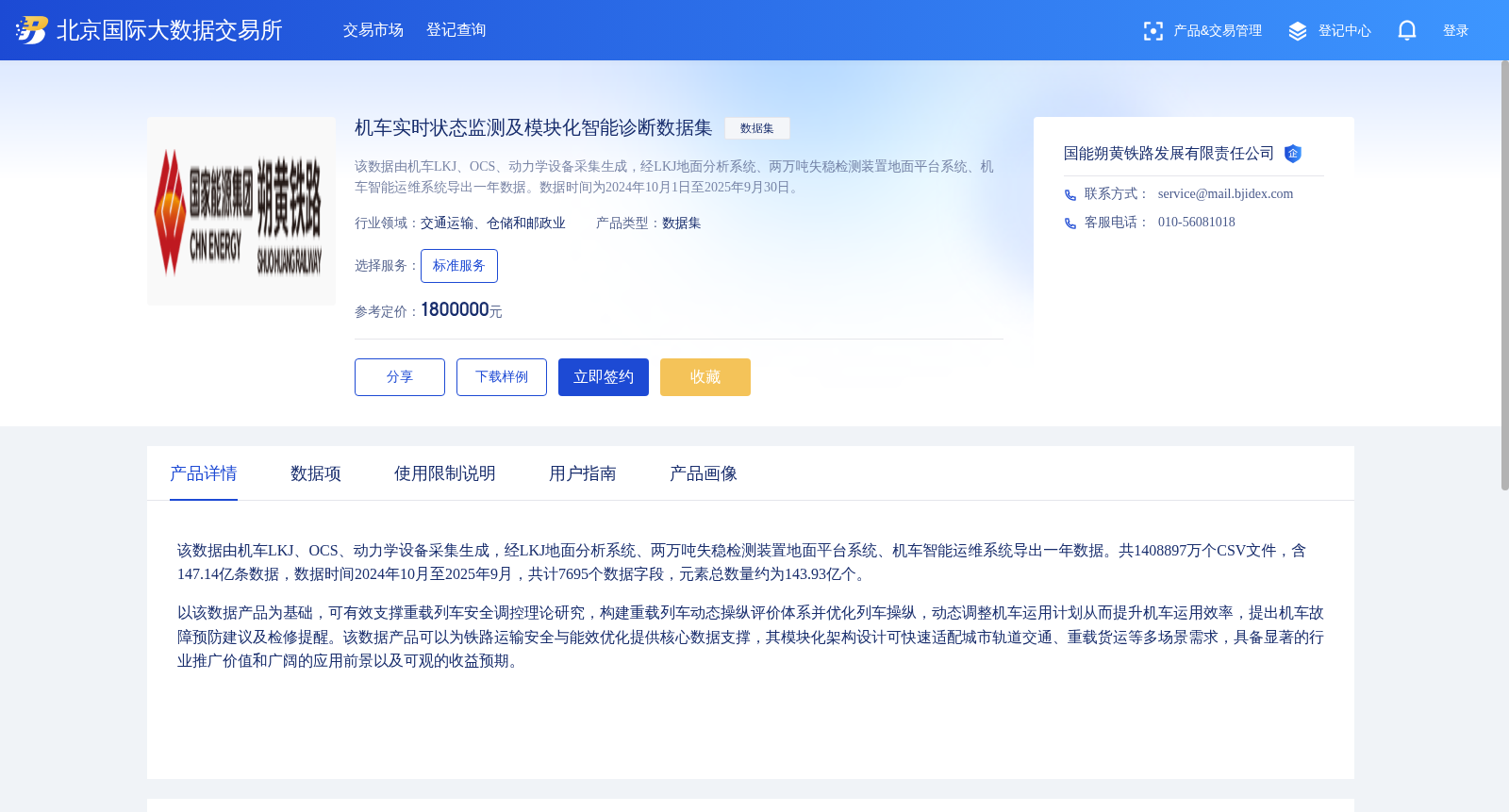Click the phone number 010-56081018

[1196, 223]
